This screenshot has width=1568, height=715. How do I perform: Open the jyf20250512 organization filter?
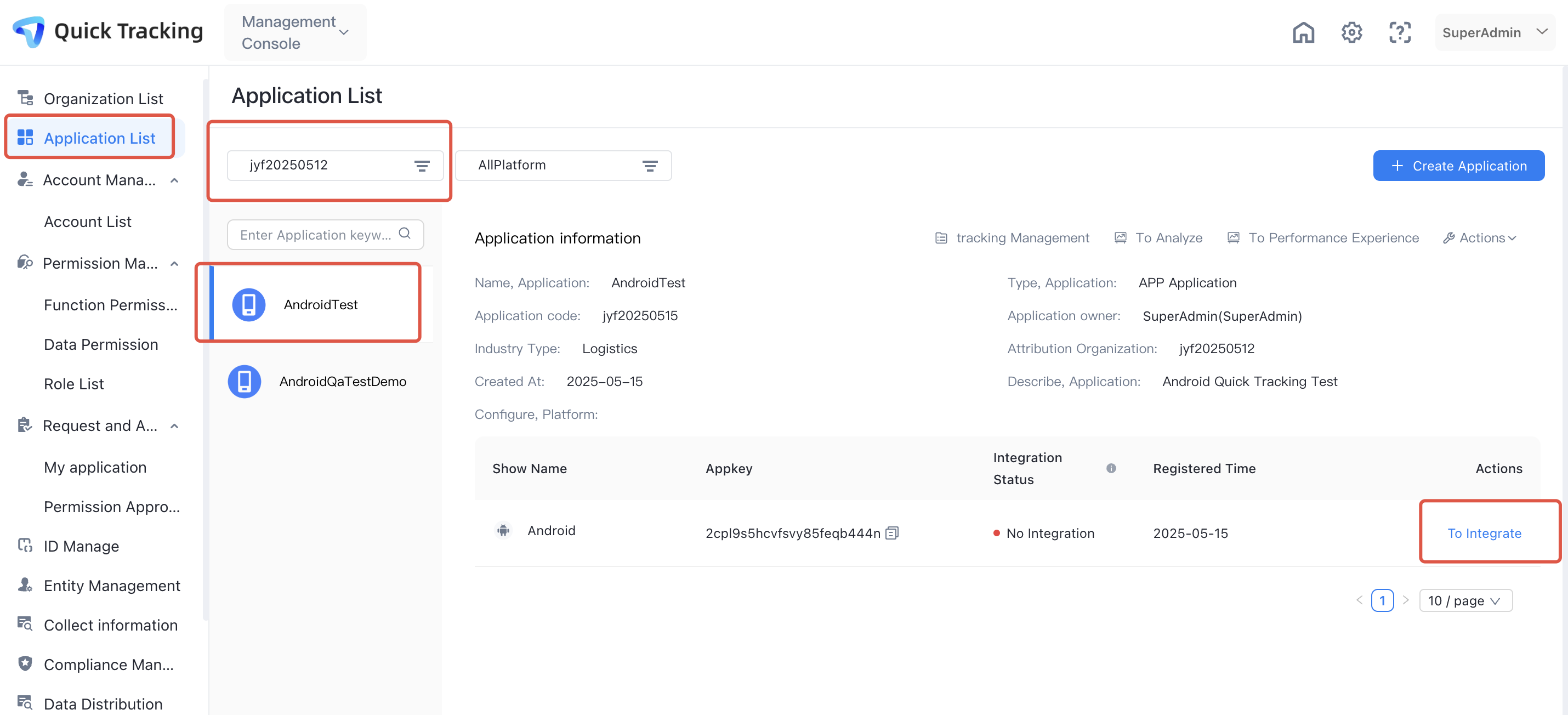click(336, 166)
